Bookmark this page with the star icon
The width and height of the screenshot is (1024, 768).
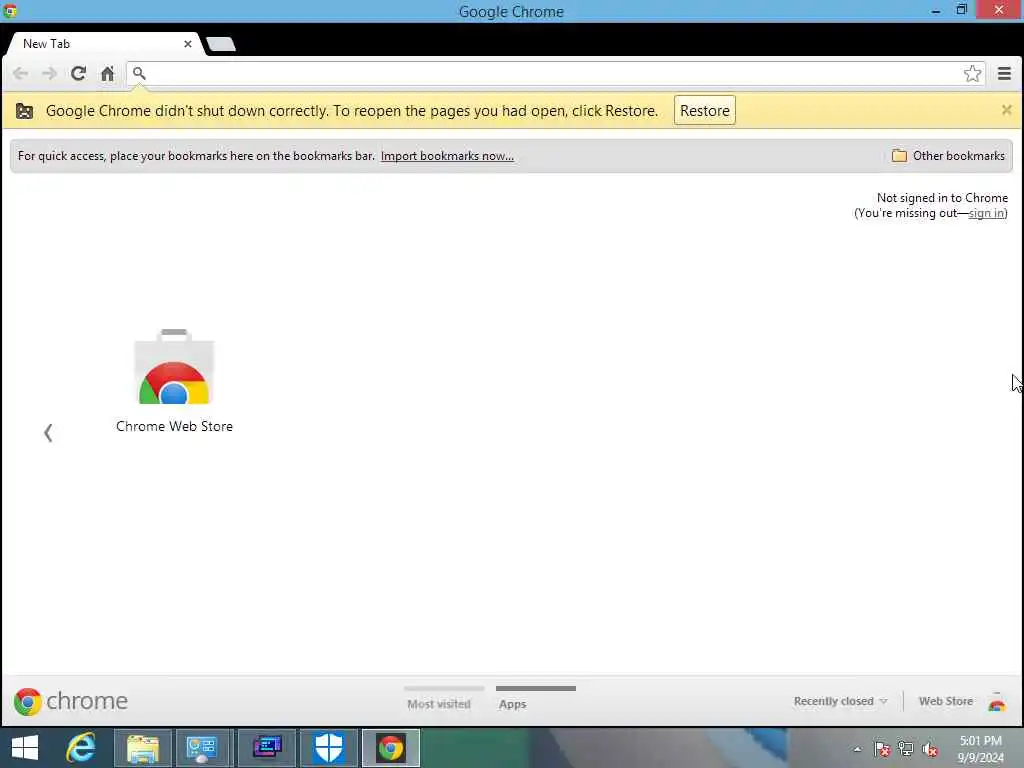972,73
